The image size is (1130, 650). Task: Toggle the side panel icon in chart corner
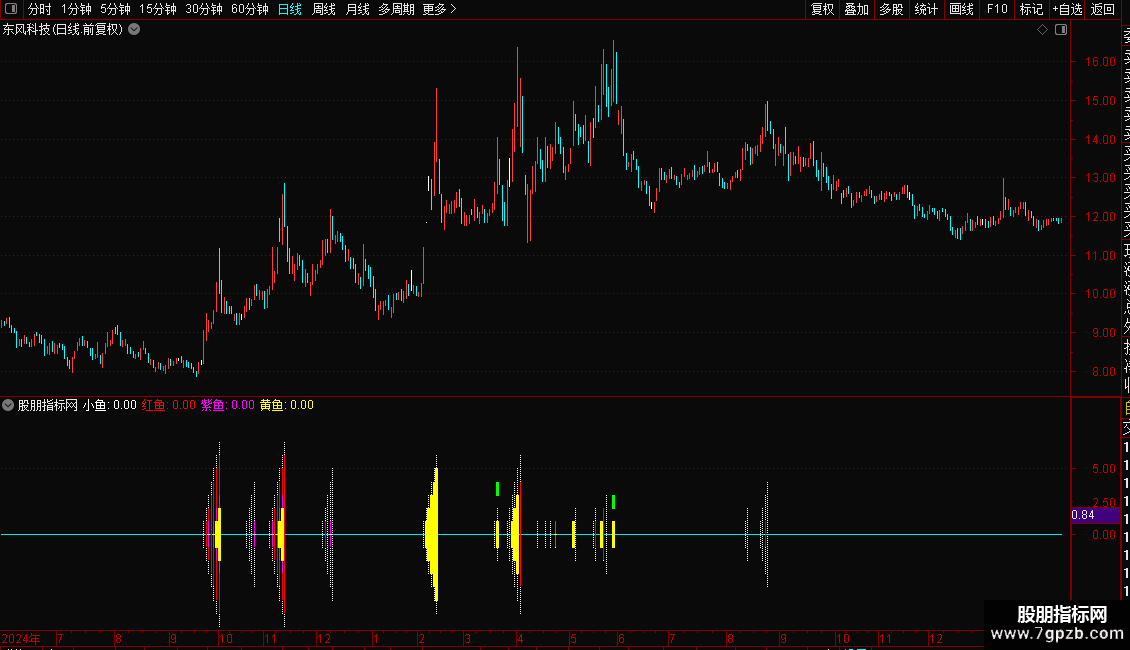click(1061, 30)
